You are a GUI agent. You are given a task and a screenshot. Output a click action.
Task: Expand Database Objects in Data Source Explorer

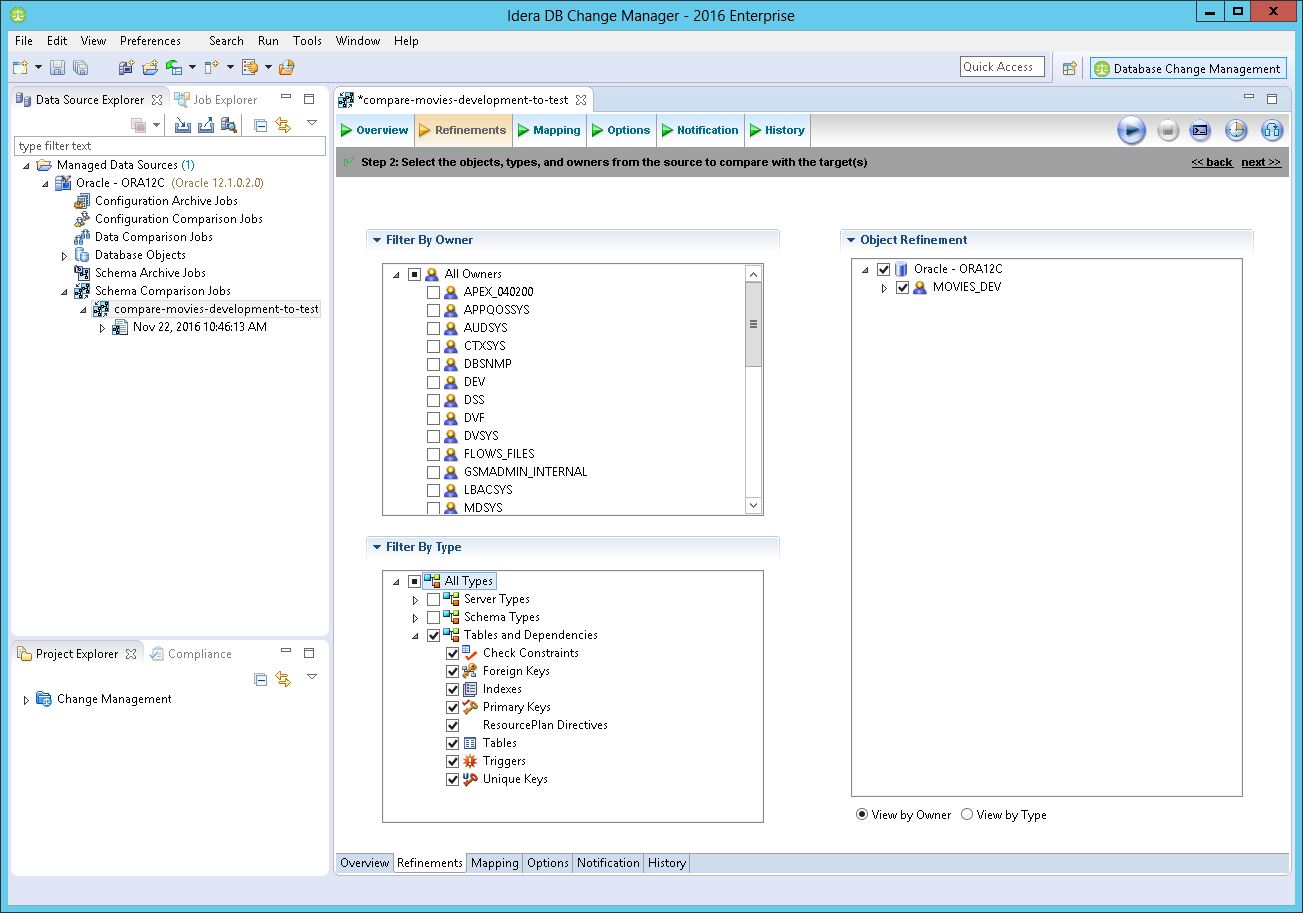pyautogui.click(x=65, y=256)
